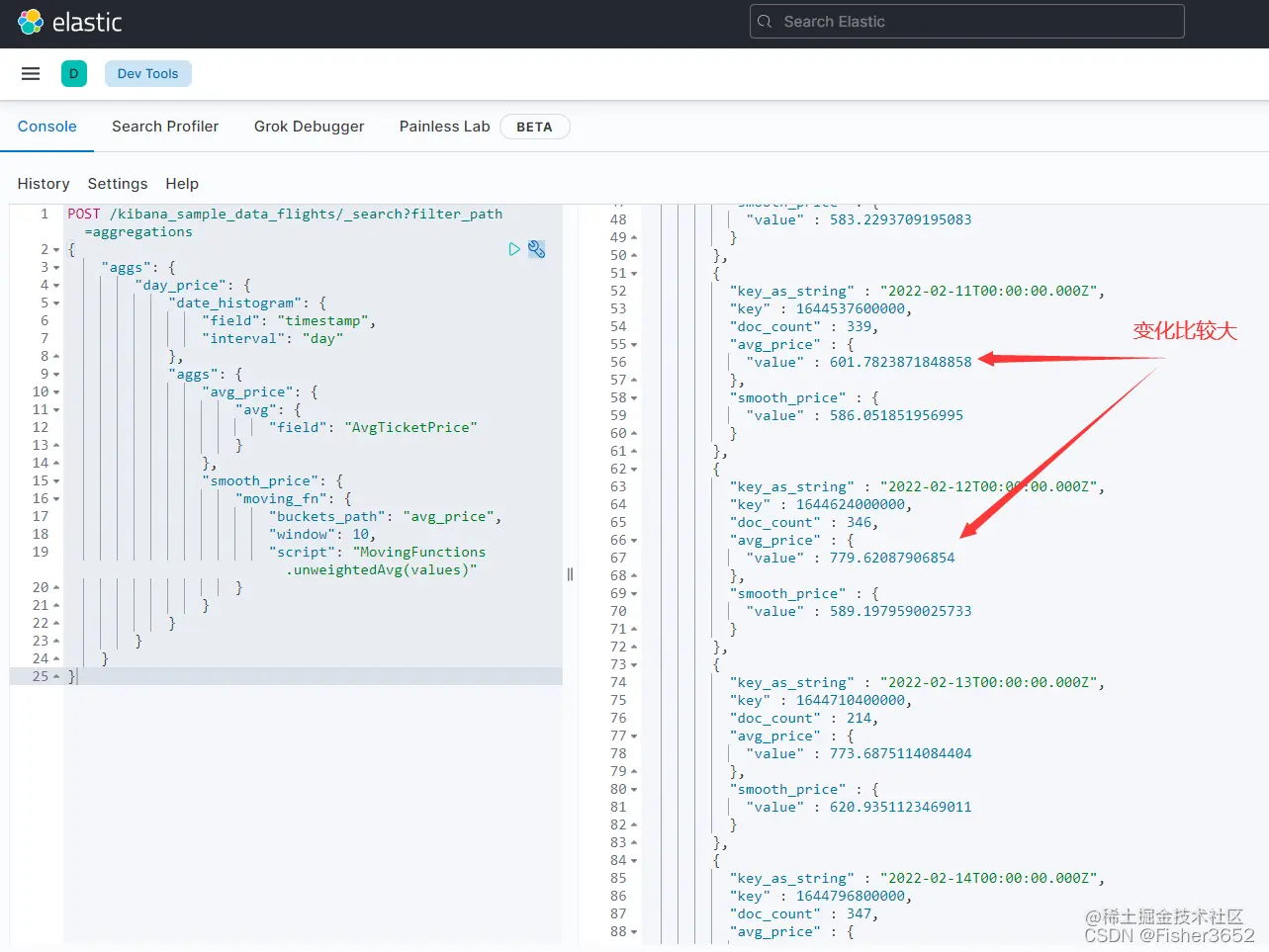Run the request with the play icon
The width and height of the screenshot is (1269, 952).
pyautogui.click(x=514, y=249)
